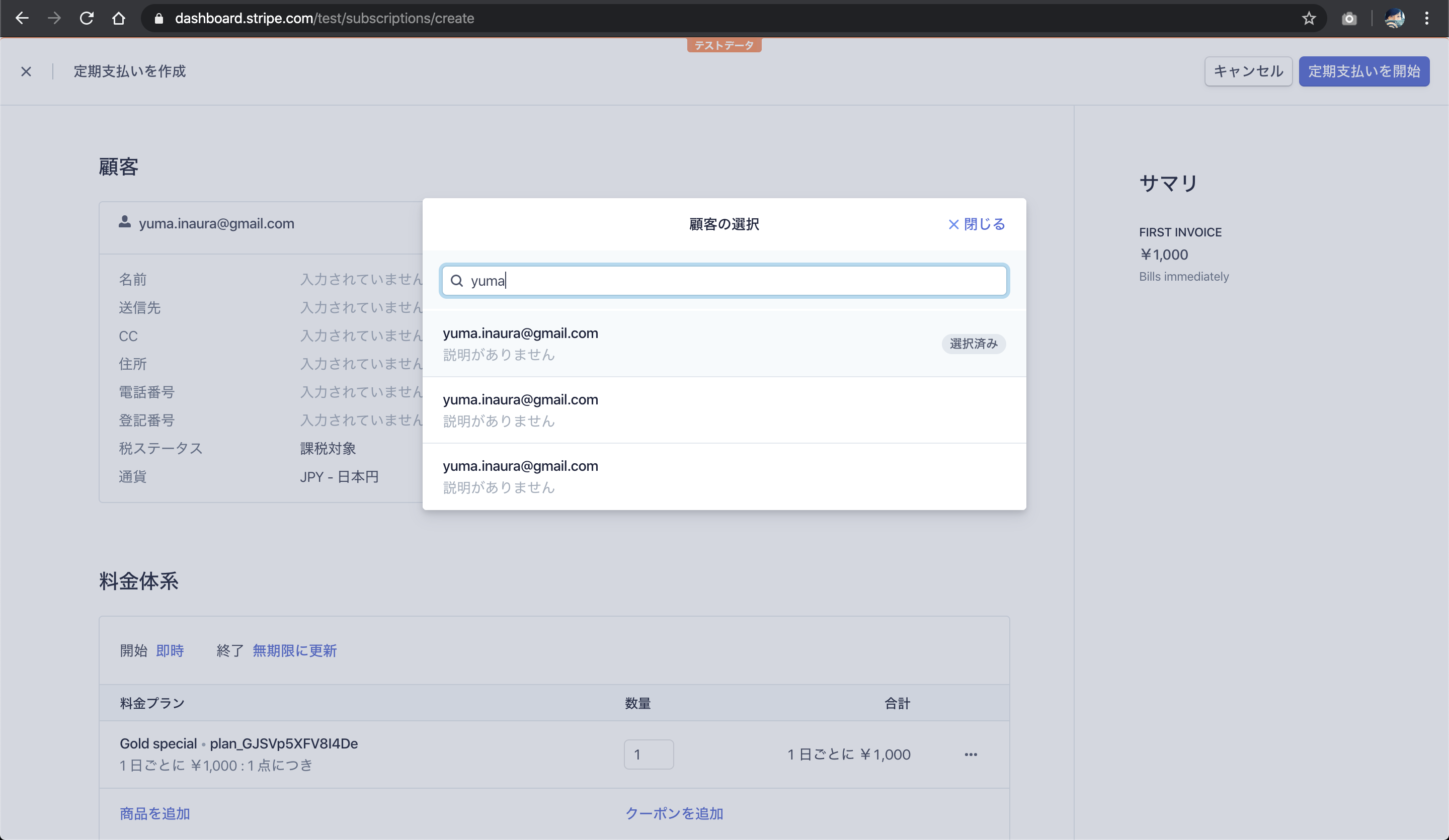Click the browser home icon
The height and width of the screenshot is (840, 1449).
coord(118,19)
